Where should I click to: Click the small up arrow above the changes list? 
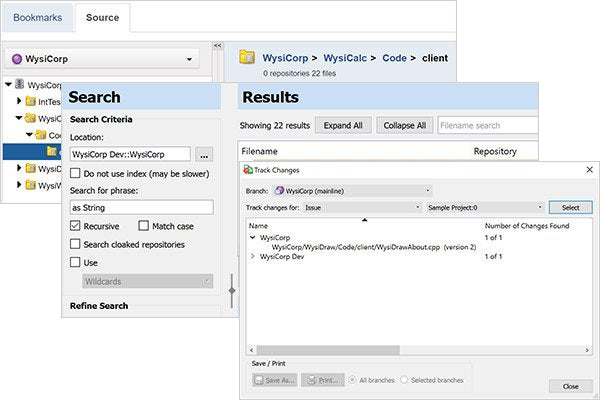tap(365, 220)
